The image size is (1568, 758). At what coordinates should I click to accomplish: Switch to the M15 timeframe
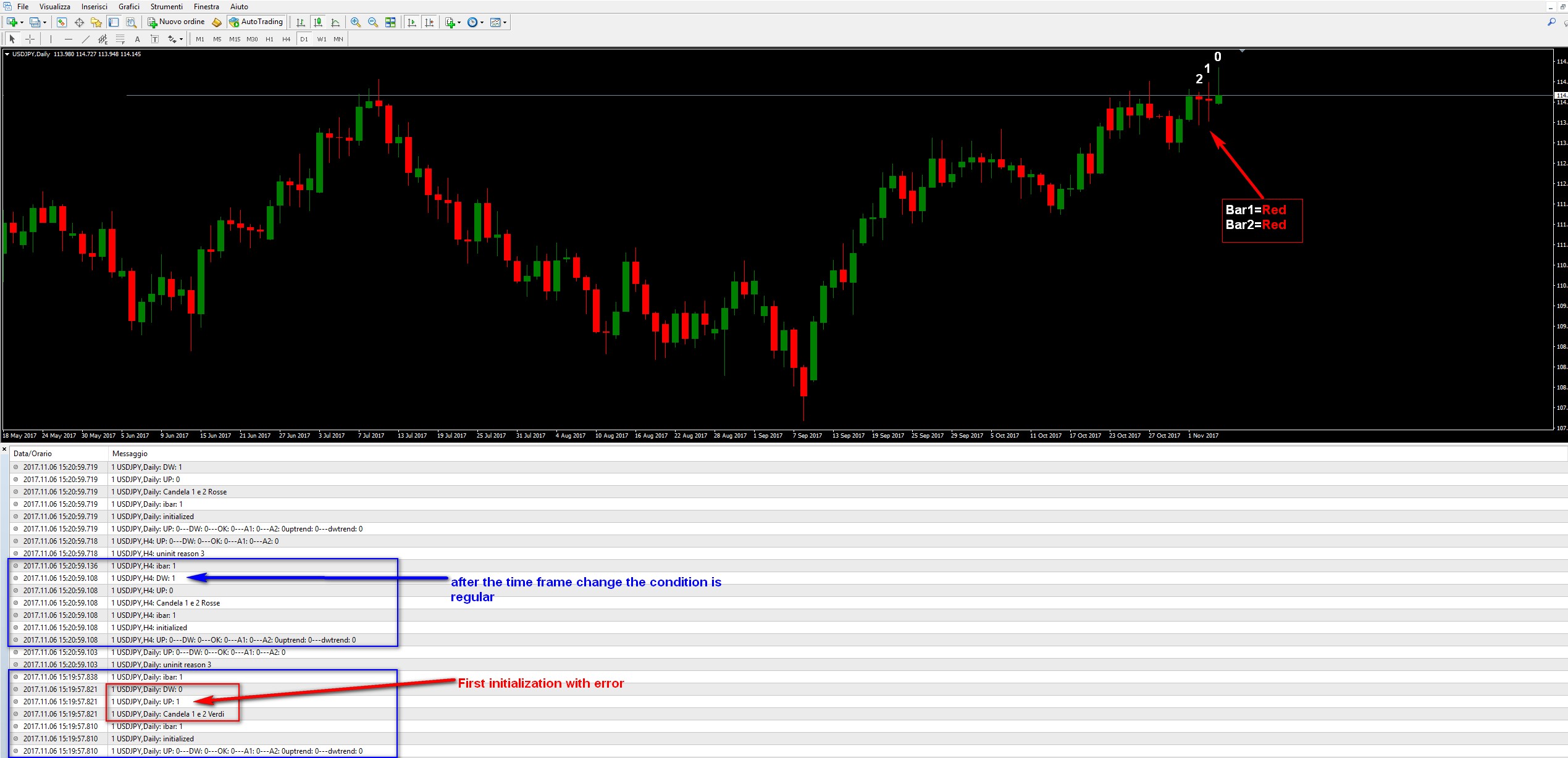235,39
